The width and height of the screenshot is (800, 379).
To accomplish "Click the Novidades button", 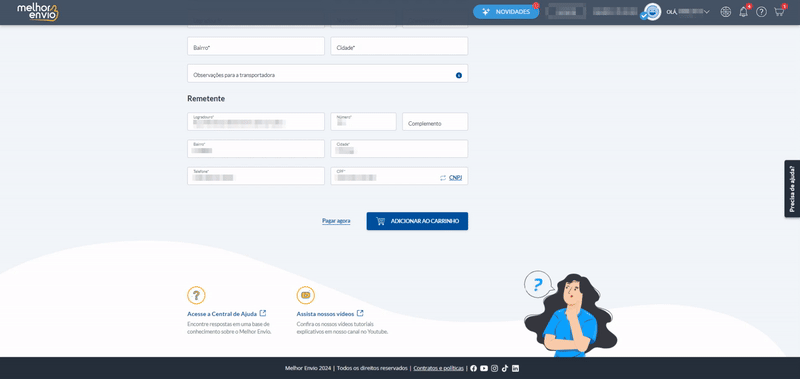I will click(x=506, y=12).
